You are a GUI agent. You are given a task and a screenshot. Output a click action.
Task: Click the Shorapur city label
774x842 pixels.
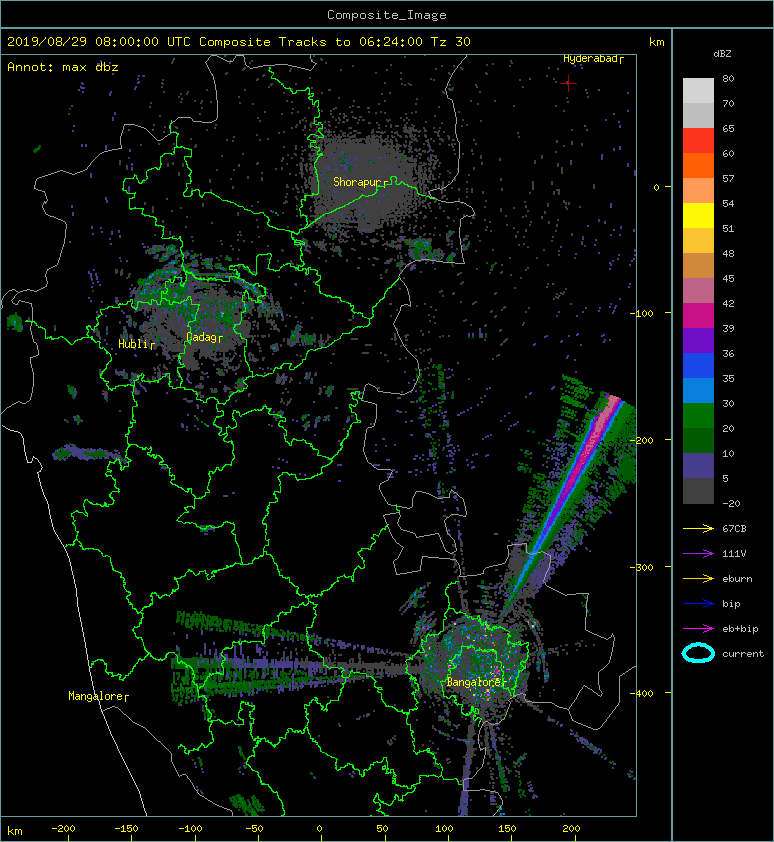point(357,182)
